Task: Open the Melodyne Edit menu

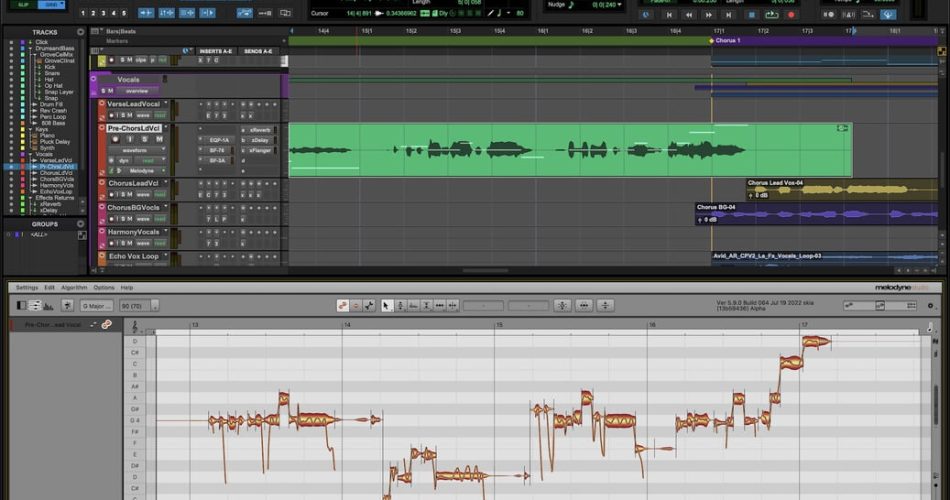Action: point(49,288)
